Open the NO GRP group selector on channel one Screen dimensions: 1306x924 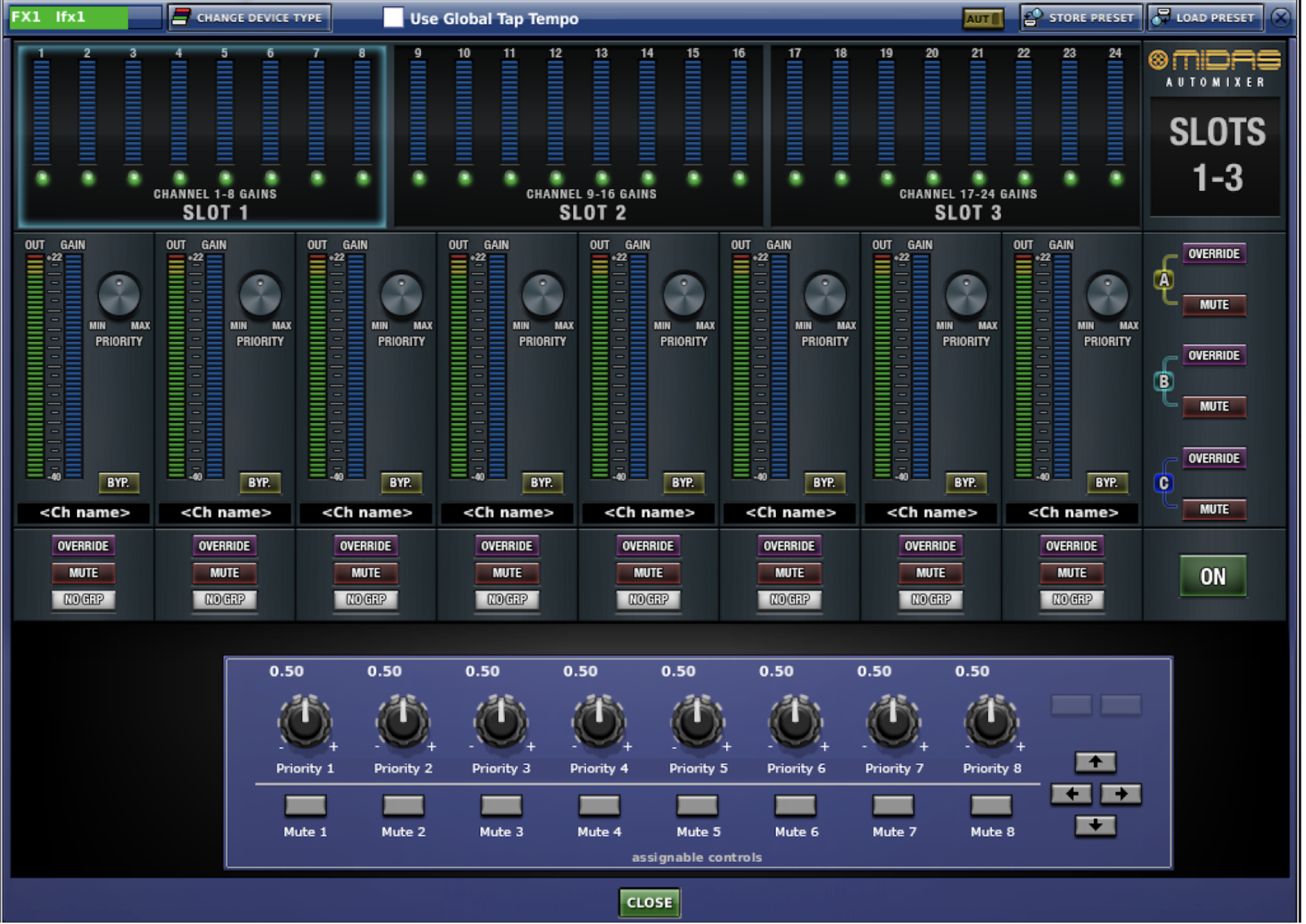(x=83, y=599)
